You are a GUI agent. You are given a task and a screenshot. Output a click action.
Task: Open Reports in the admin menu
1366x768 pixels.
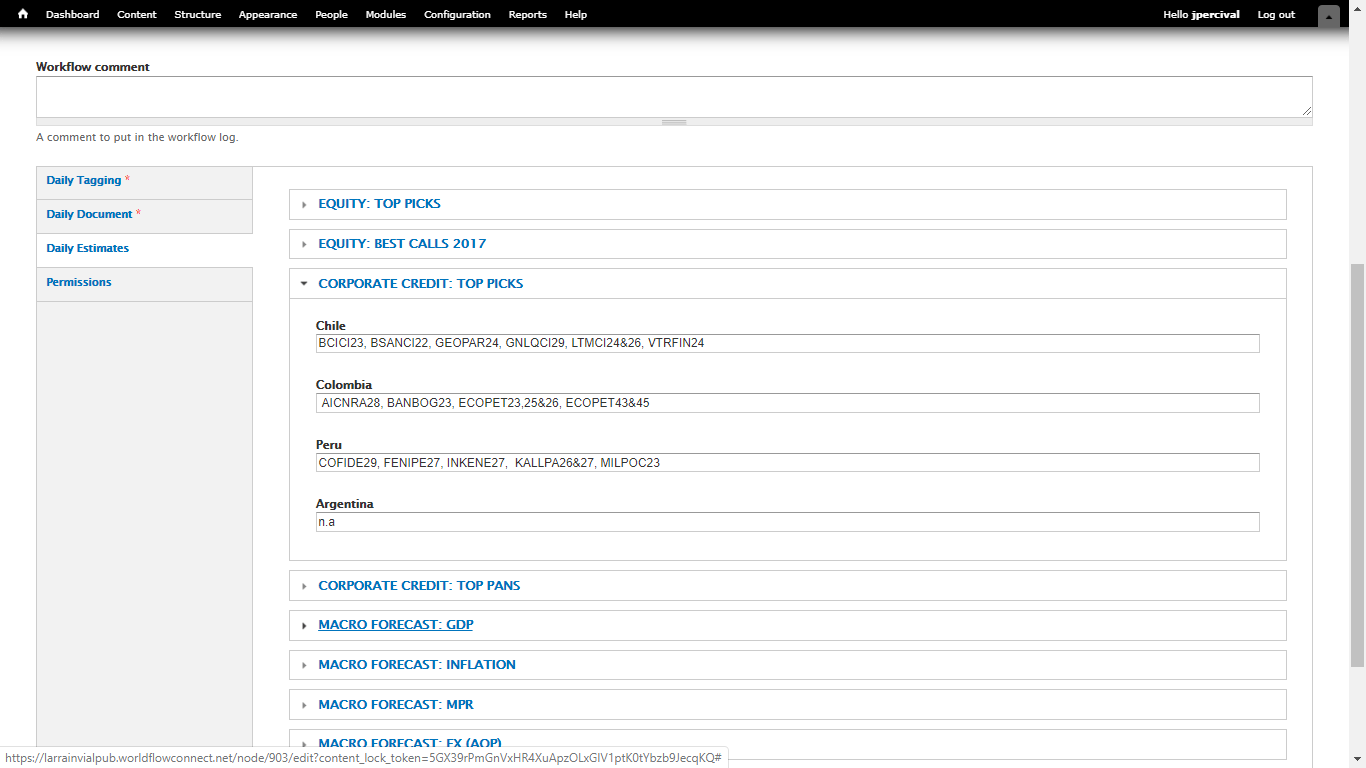pyautogui.click(x=527, y=15)
